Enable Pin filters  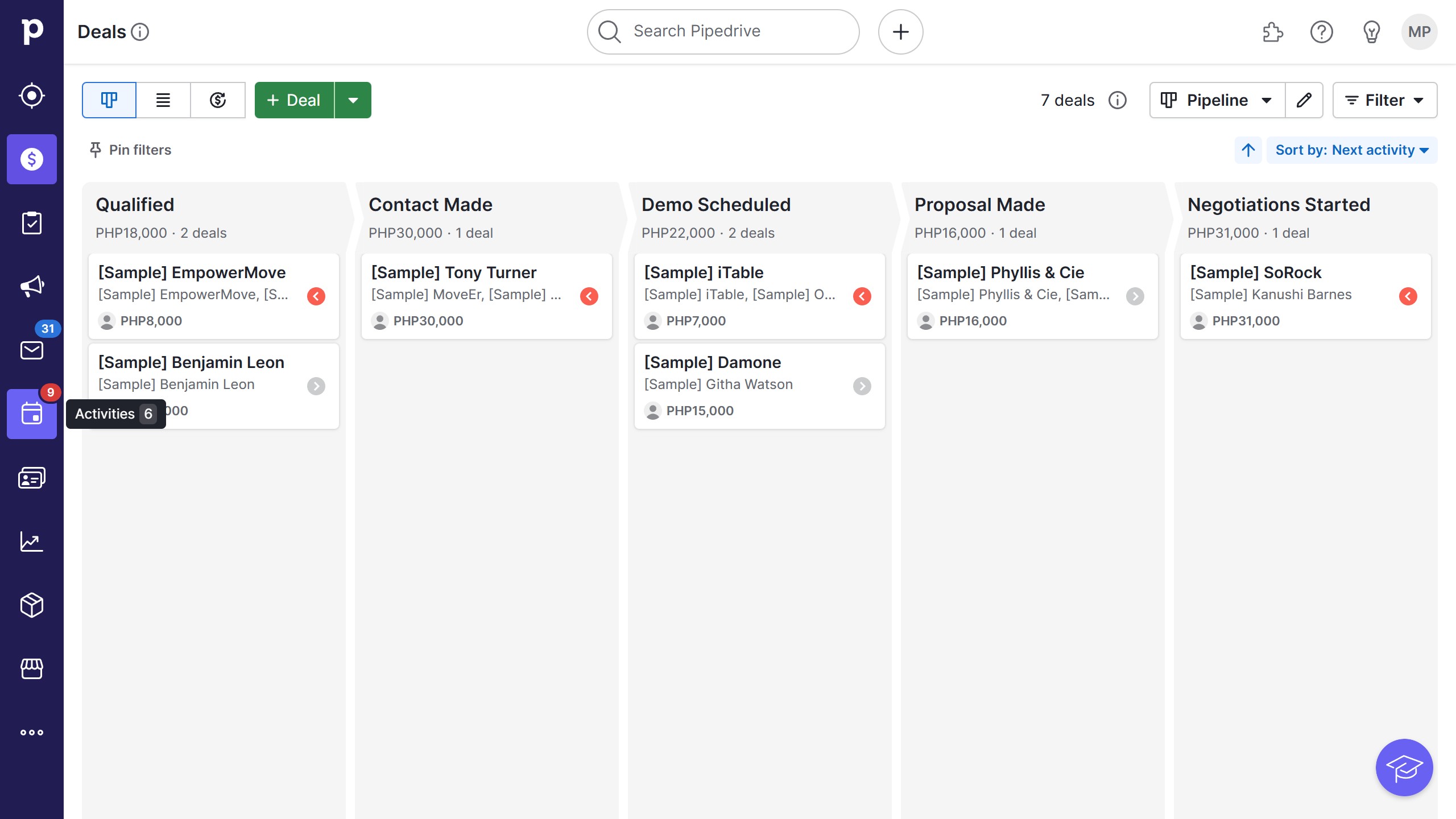pyautogui.click(x=130, y=150)
